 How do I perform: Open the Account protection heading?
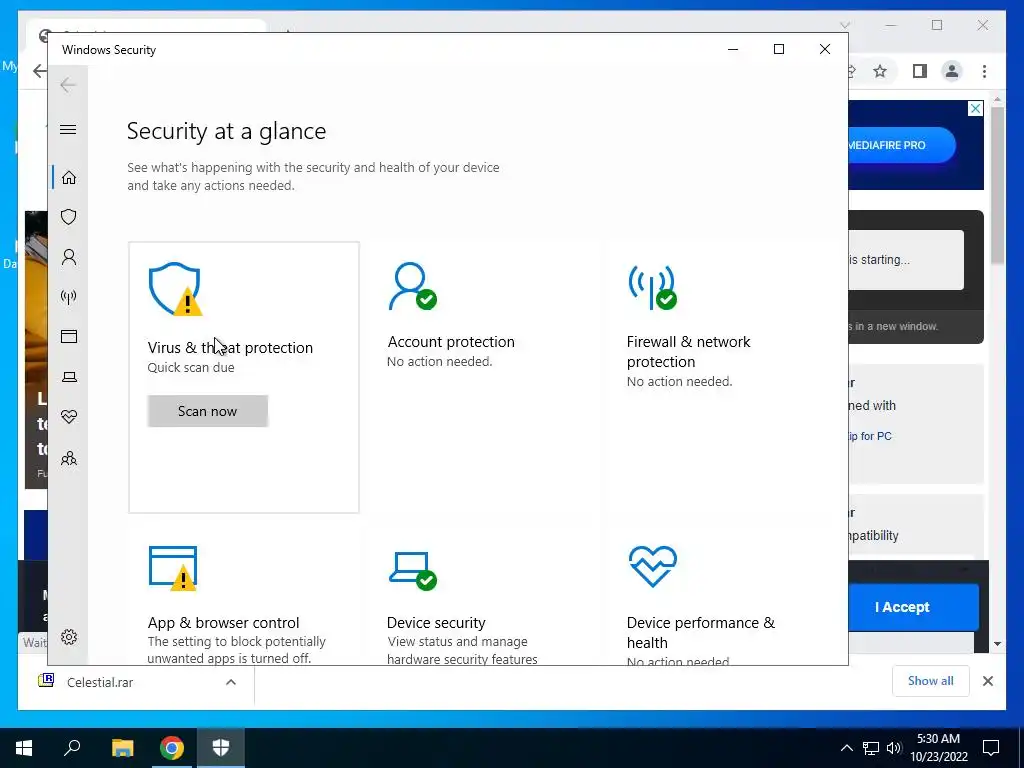[x=451, y=342]
